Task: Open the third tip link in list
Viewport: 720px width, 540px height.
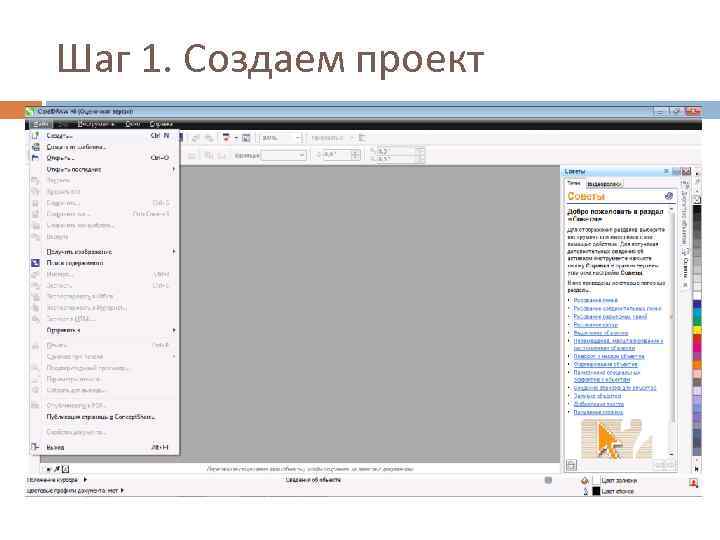Action: pyautogui.click(x=610, y=317)
